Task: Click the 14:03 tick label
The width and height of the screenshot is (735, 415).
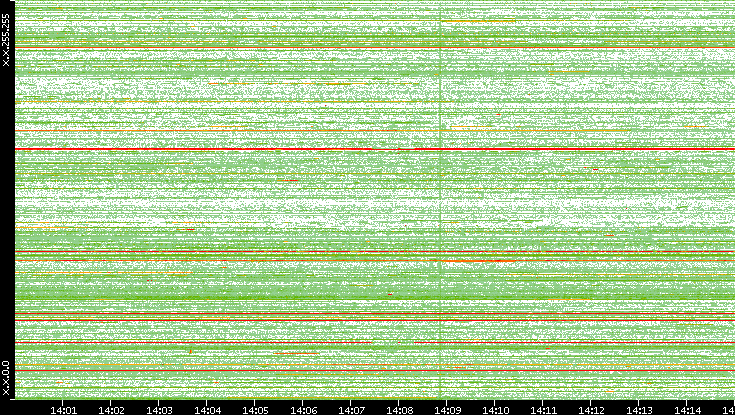Action: (159, 410)
